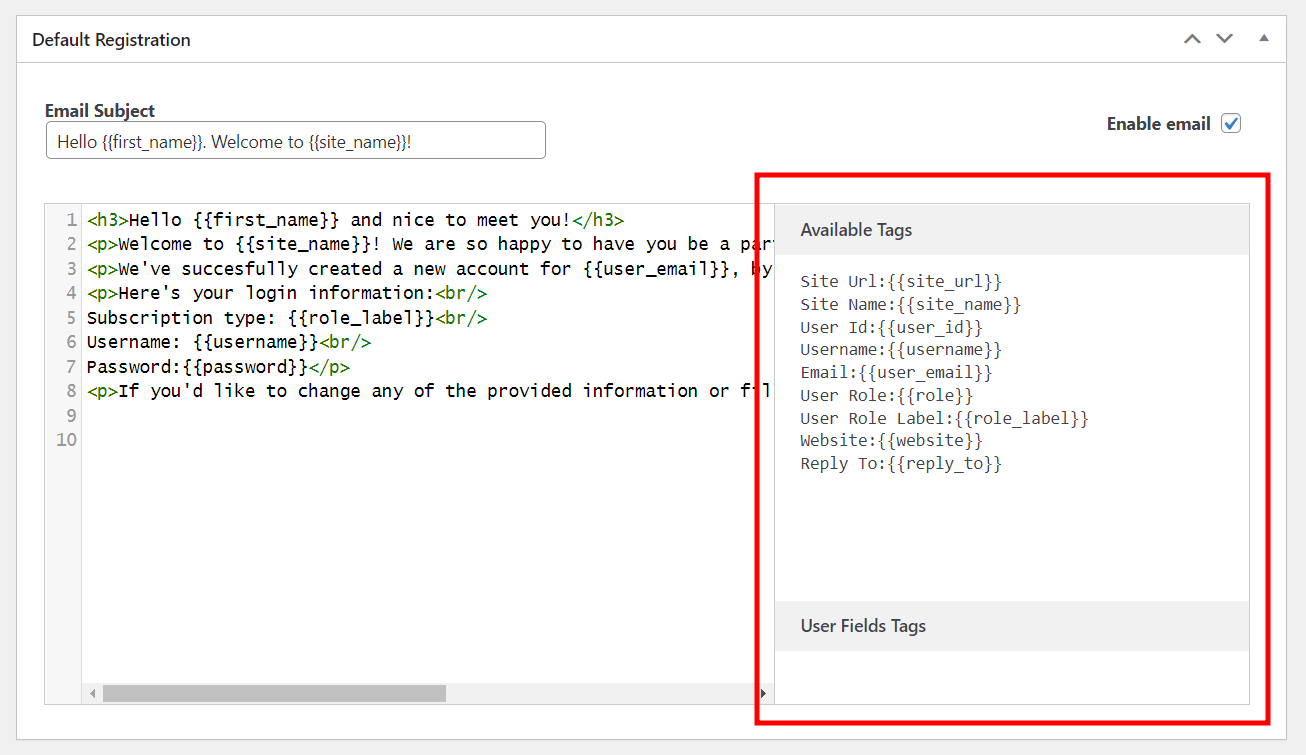Select the {{reply_to}} tag
The image size is (1306, 755).
(x=944, y=463)
